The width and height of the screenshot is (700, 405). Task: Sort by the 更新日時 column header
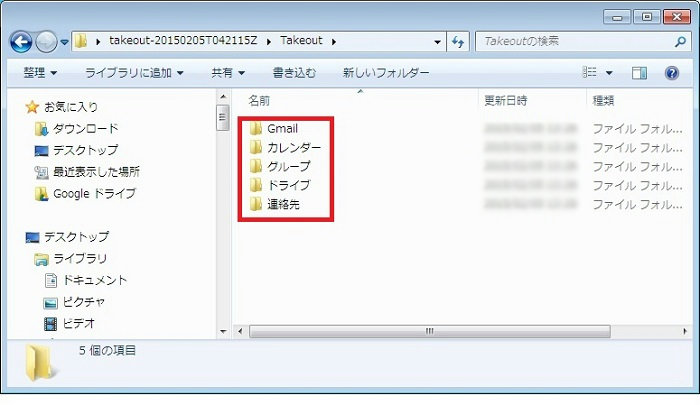point(507,101)
